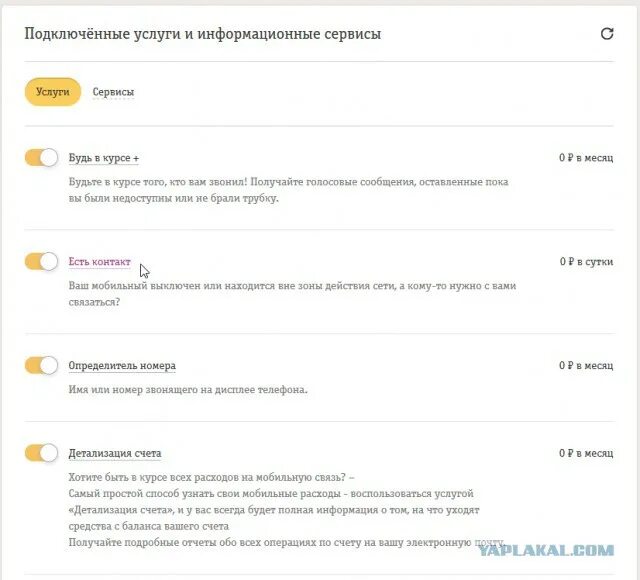Click the Детализация счета description paragraph
The width and height of the screenshot is (640, 580).
click(287, 510)
